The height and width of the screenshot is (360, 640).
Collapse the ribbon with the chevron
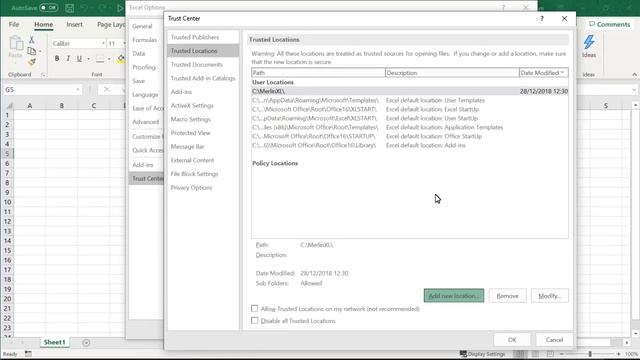pyautogui.click(x=634, y=75)
